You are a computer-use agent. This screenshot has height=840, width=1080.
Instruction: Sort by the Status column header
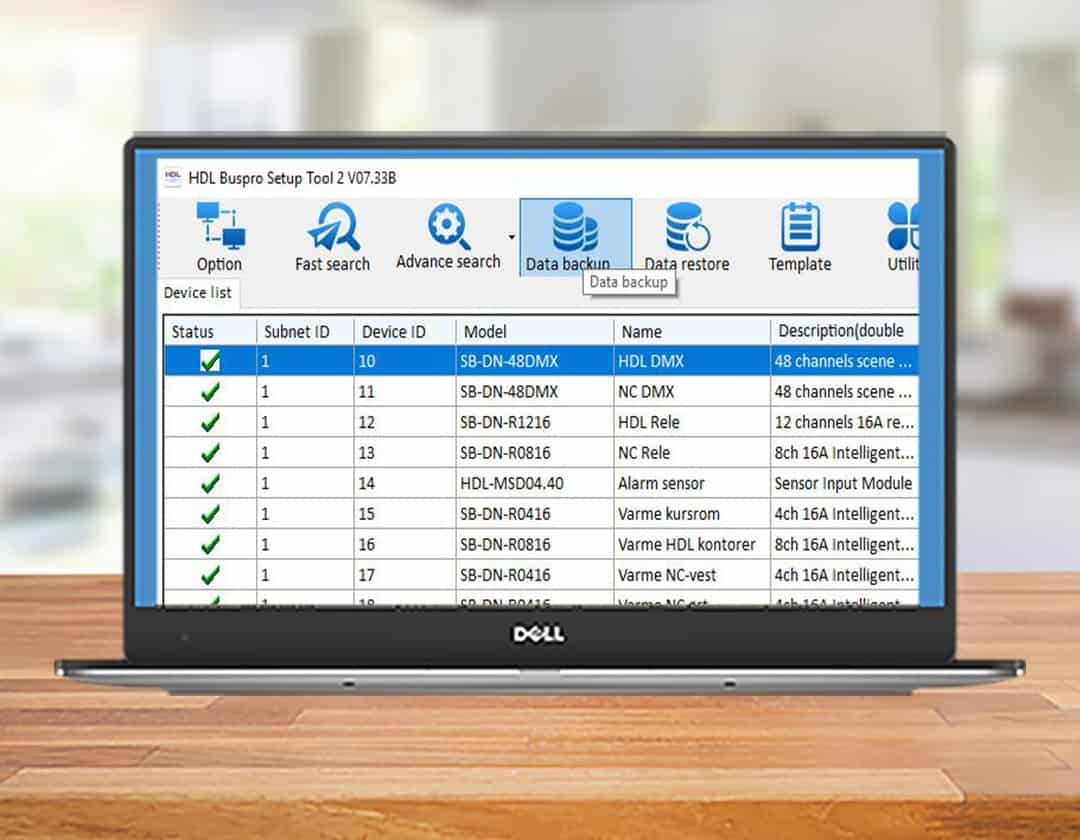[x=210, y=331]
